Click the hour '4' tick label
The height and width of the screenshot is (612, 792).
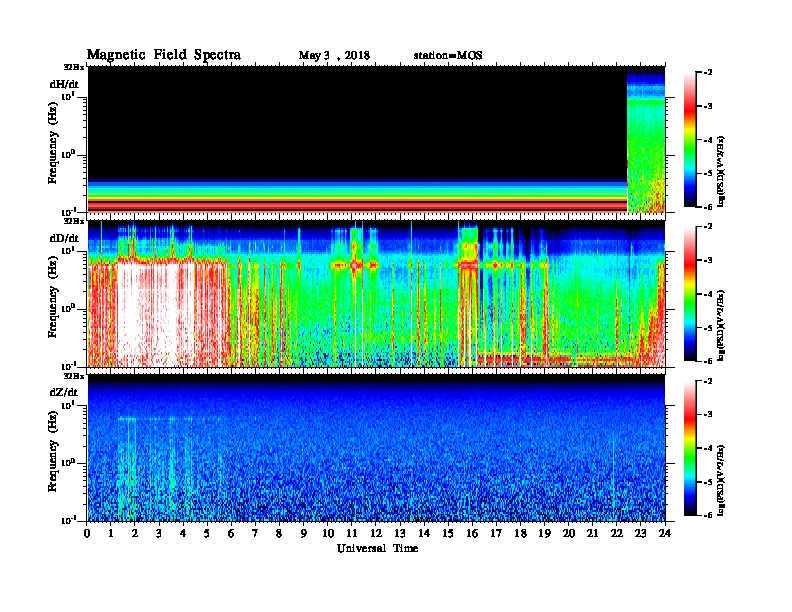[183, 533]
